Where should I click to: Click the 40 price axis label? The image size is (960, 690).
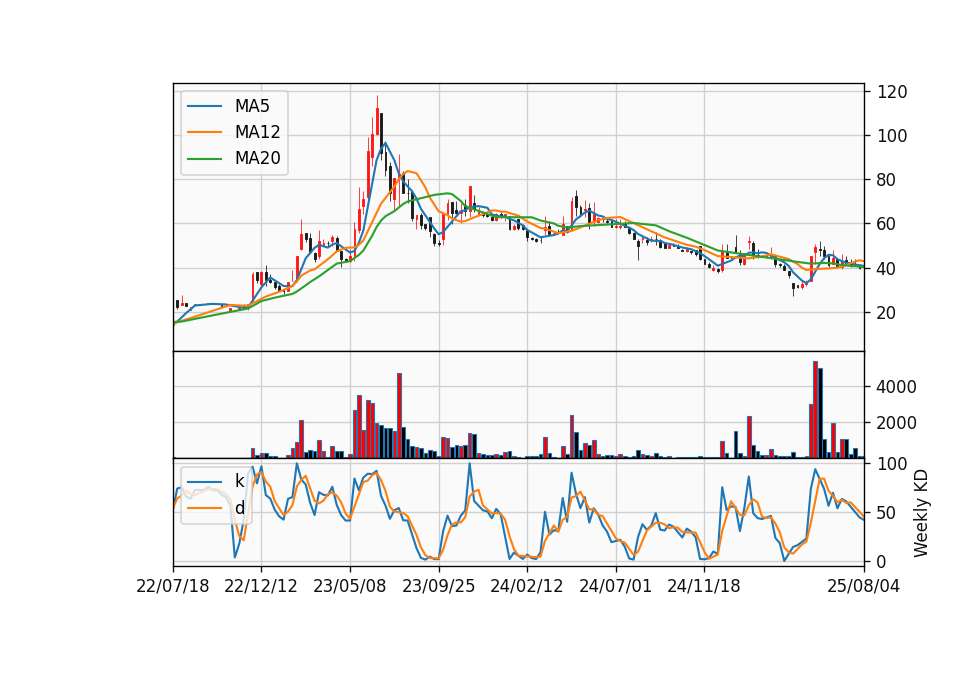click(888, 268)
